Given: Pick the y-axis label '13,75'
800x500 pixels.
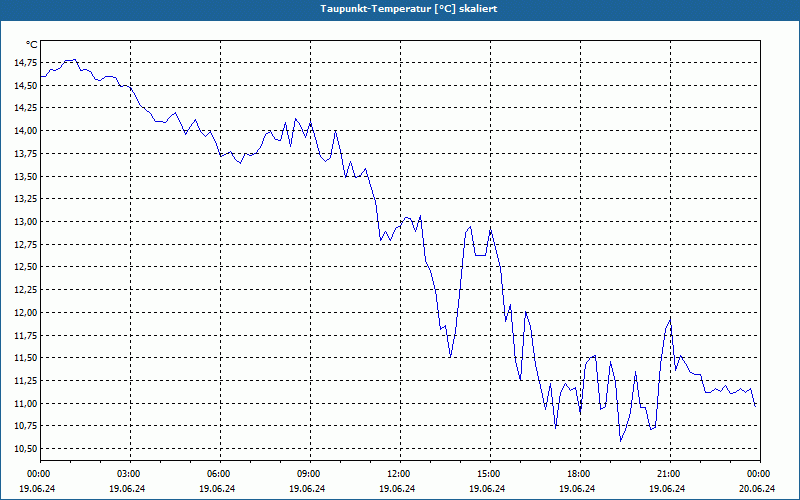Looking at the screenshot, I should tap(26, 154).
